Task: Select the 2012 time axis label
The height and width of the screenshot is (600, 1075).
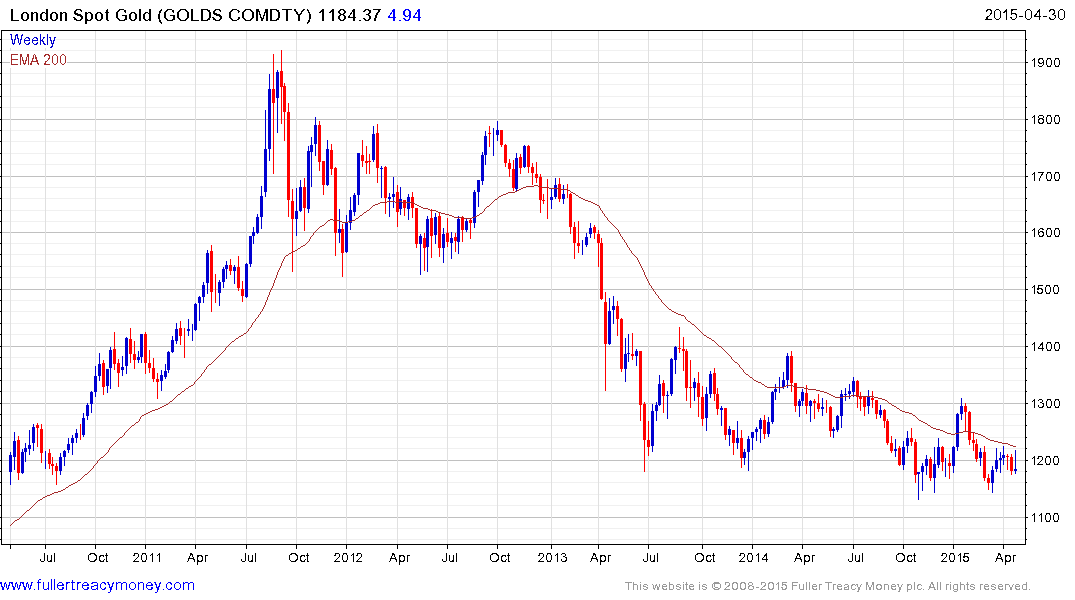Action: (348, 557)
